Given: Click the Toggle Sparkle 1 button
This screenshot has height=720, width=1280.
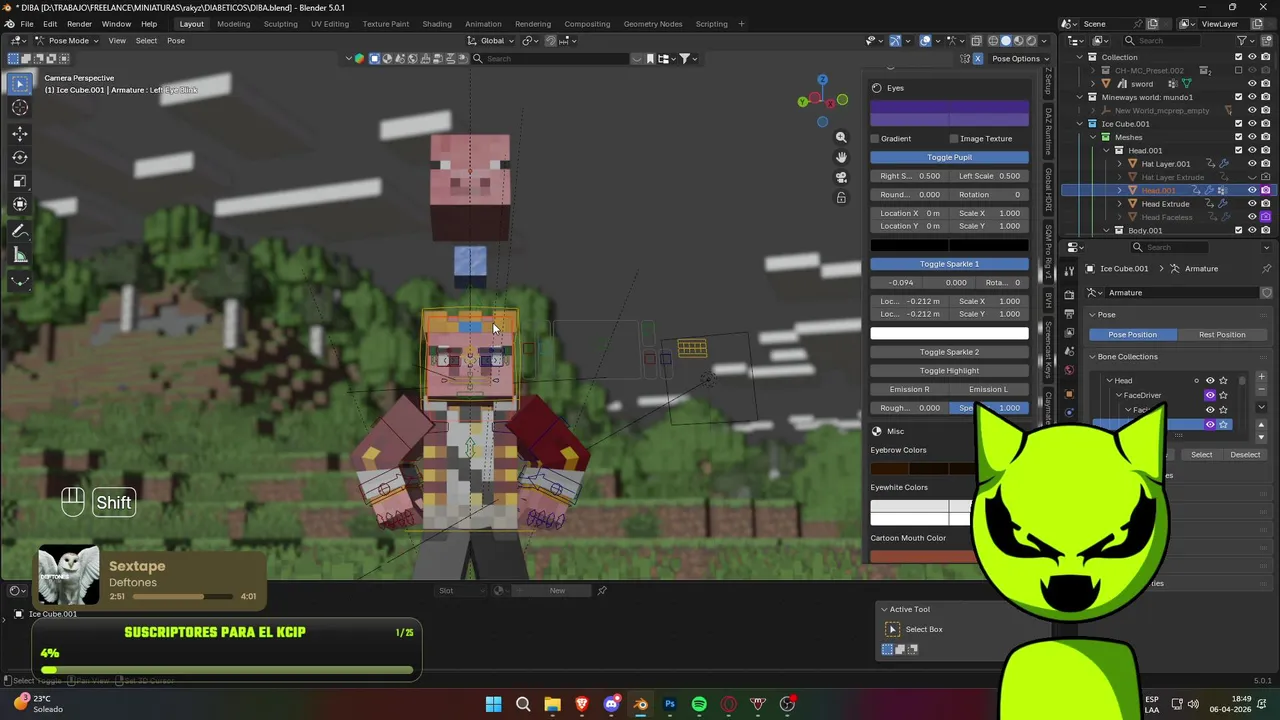Looking at the screenshot, I should pyautogui.click(x=949, y=264).
